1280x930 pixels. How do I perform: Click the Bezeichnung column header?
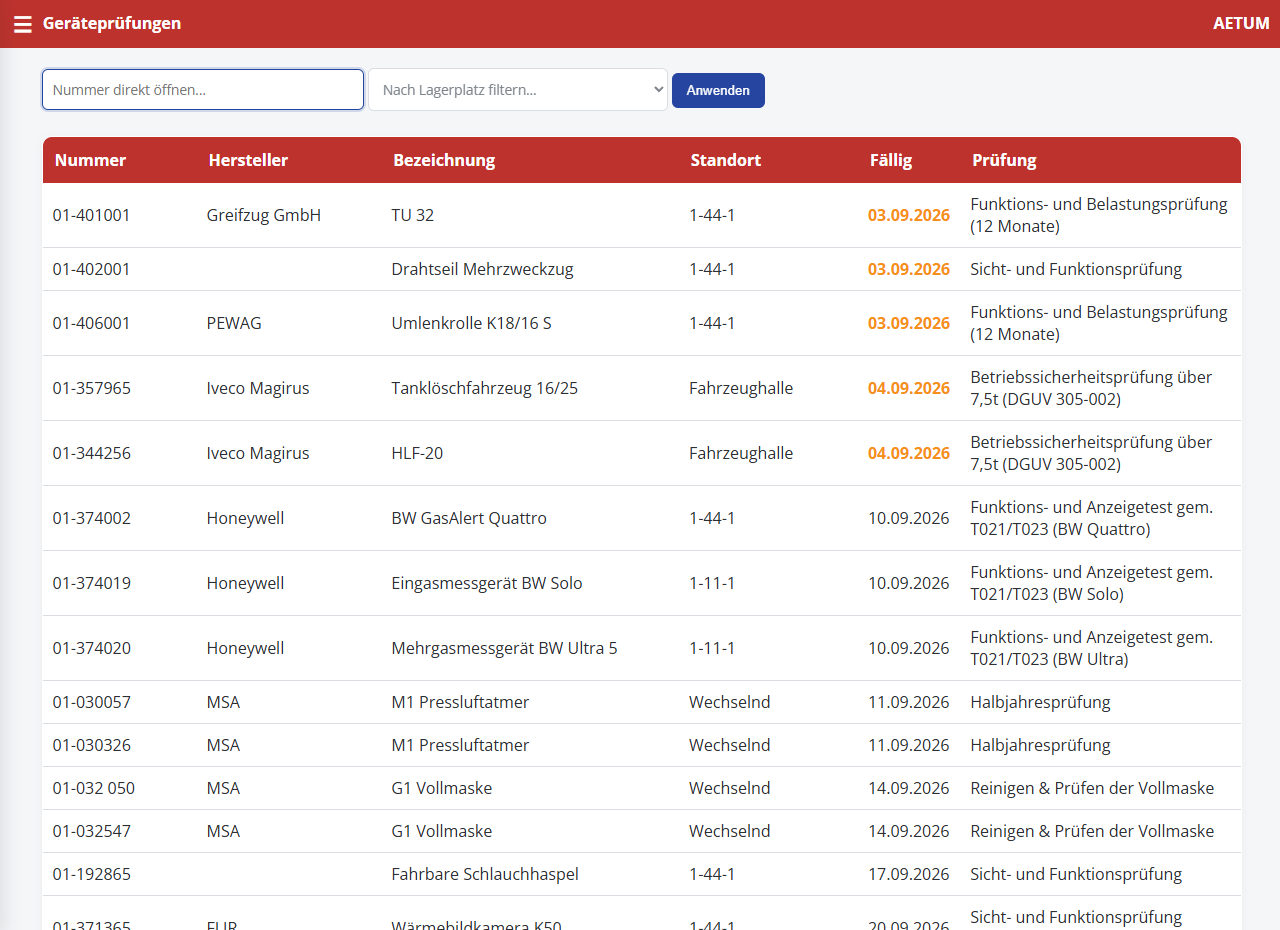point(444,160)
